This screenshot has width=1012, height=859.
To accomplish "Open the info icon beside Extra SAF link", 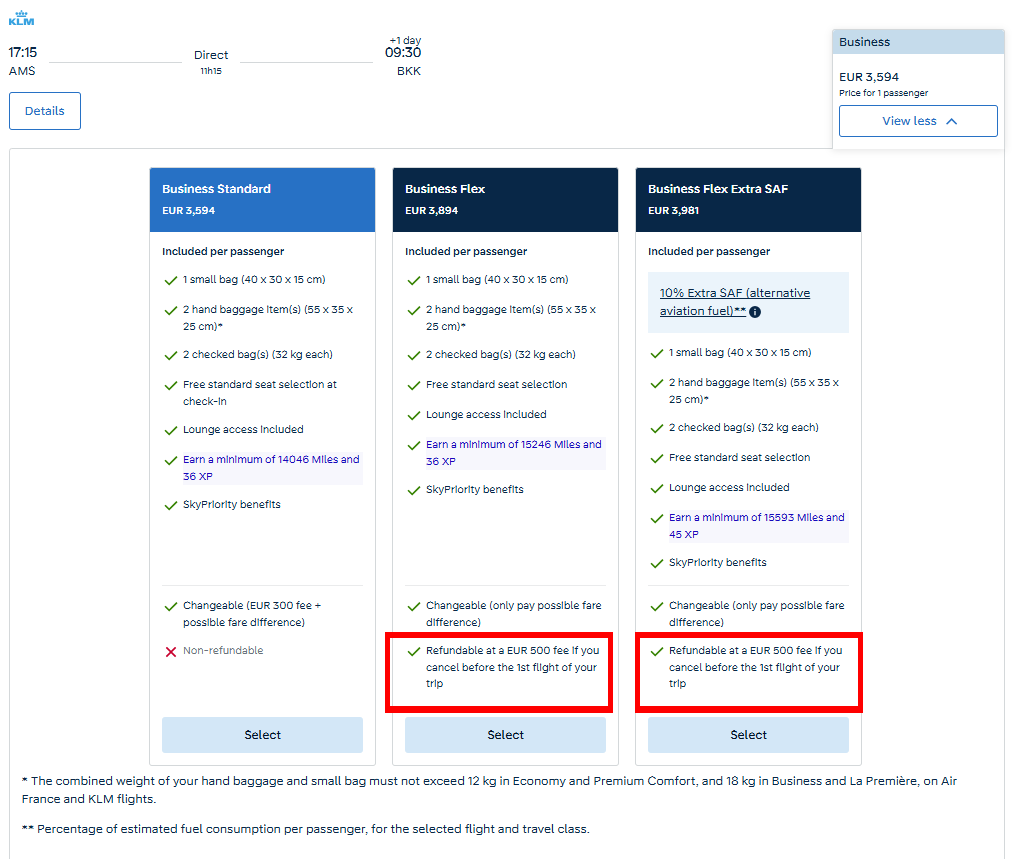I will (x=757, y=310).
